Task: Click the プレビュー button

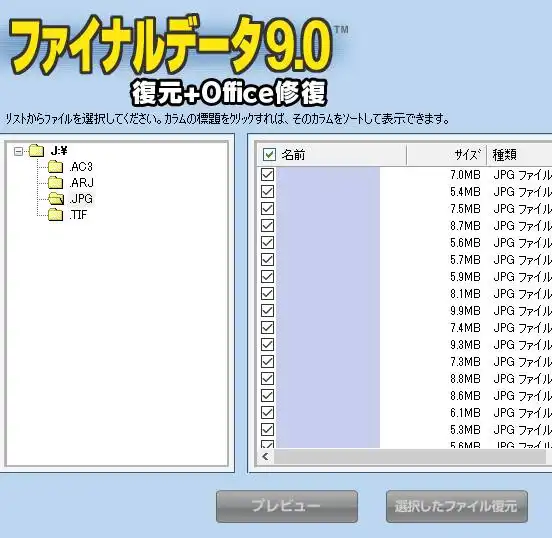Action: pyautogui.click(x=287, y=506)
